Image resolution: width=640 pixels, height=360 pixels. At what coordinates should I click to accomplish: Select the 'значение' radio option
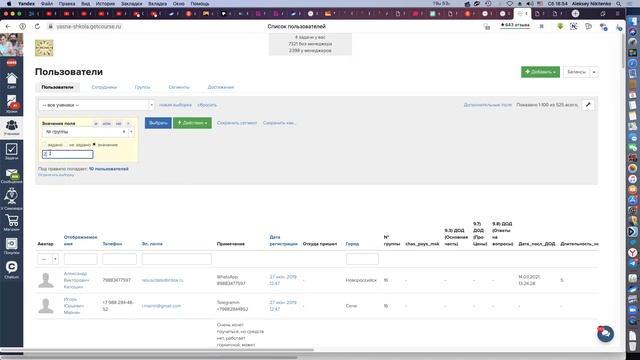pyautogui.click(x=94, y=144)
